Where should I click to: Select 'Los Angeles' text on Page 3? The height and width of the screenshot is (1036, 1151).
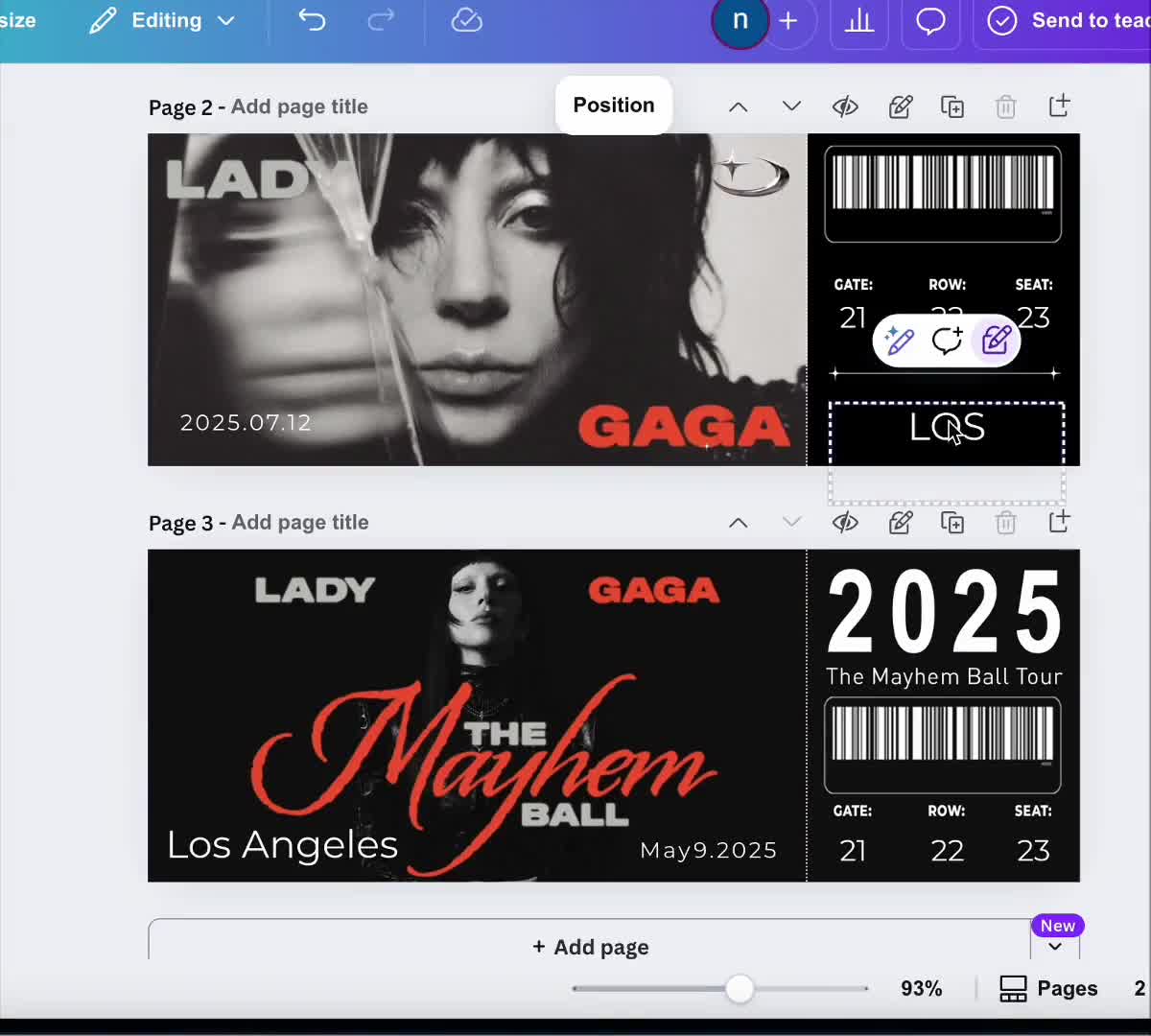pyautogui.click(x=282, y=845)
